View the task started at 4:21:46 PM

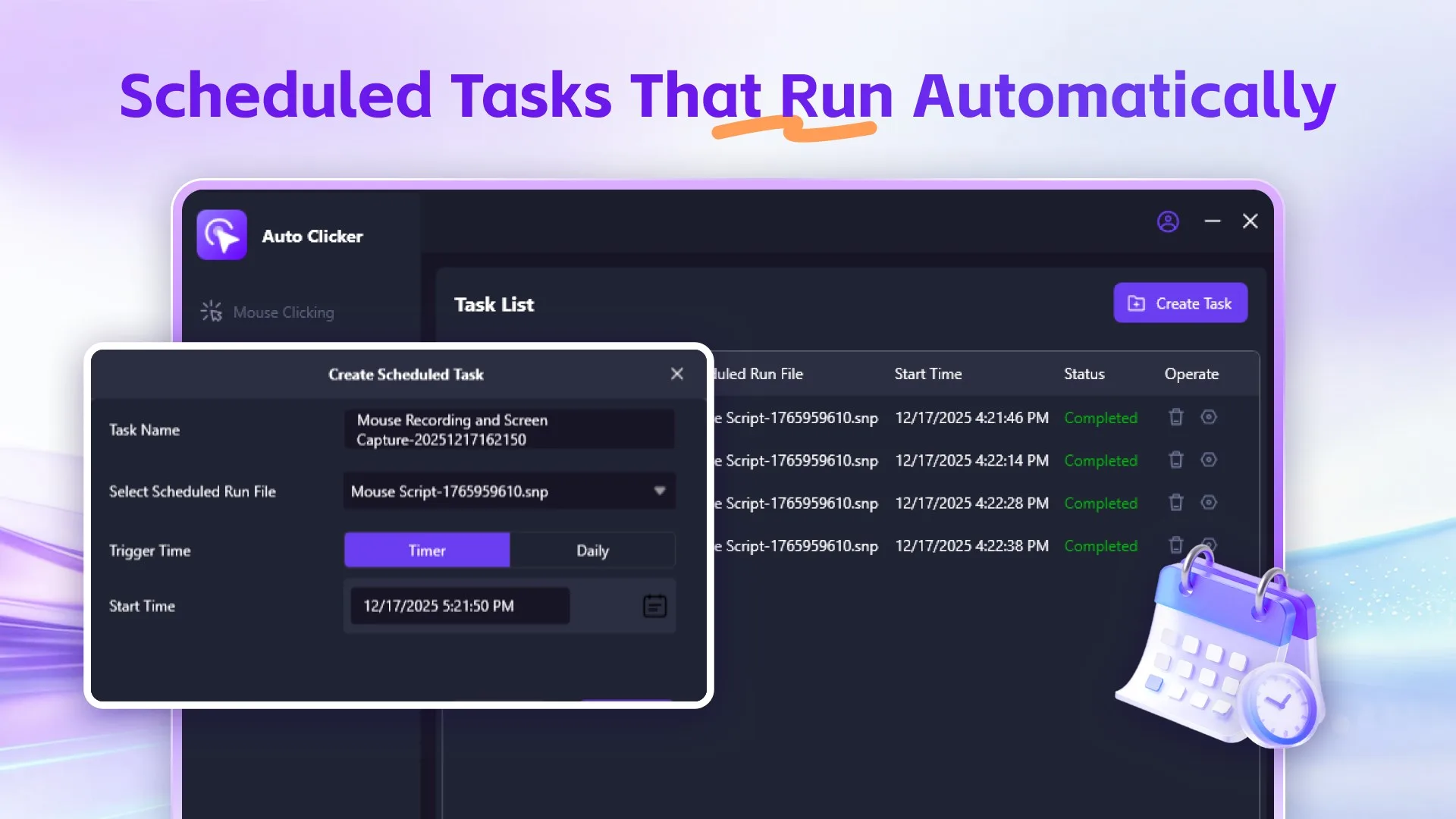(1209, 417)
